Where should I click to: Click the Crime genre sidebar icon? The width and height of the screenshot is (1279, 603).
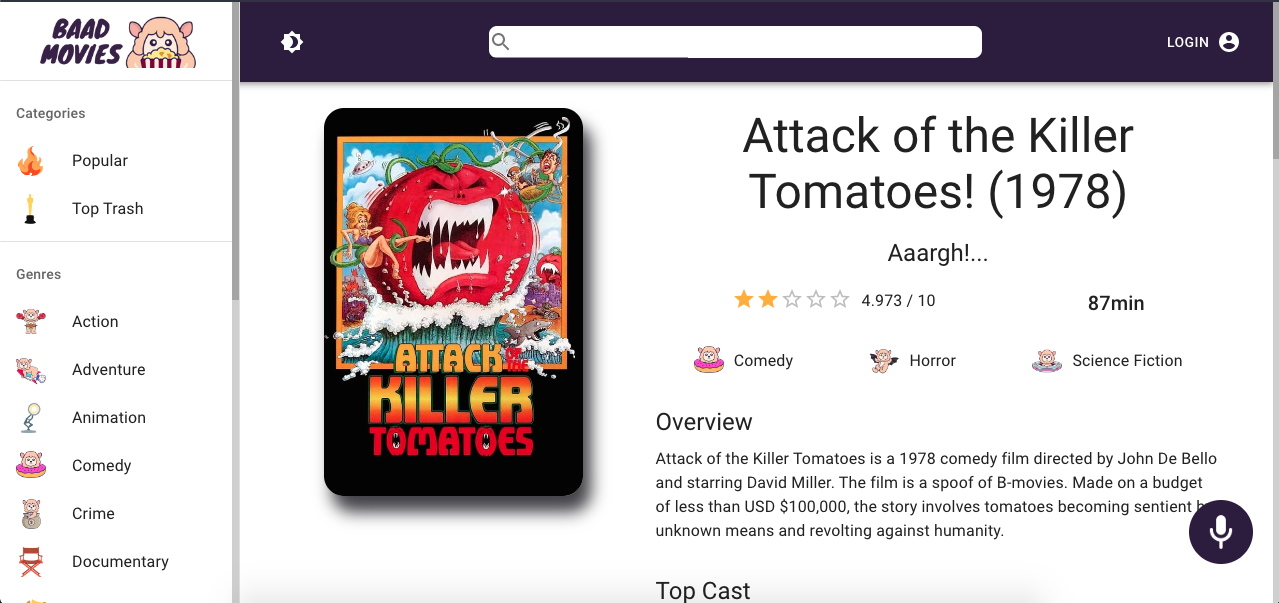pos(31,514)
